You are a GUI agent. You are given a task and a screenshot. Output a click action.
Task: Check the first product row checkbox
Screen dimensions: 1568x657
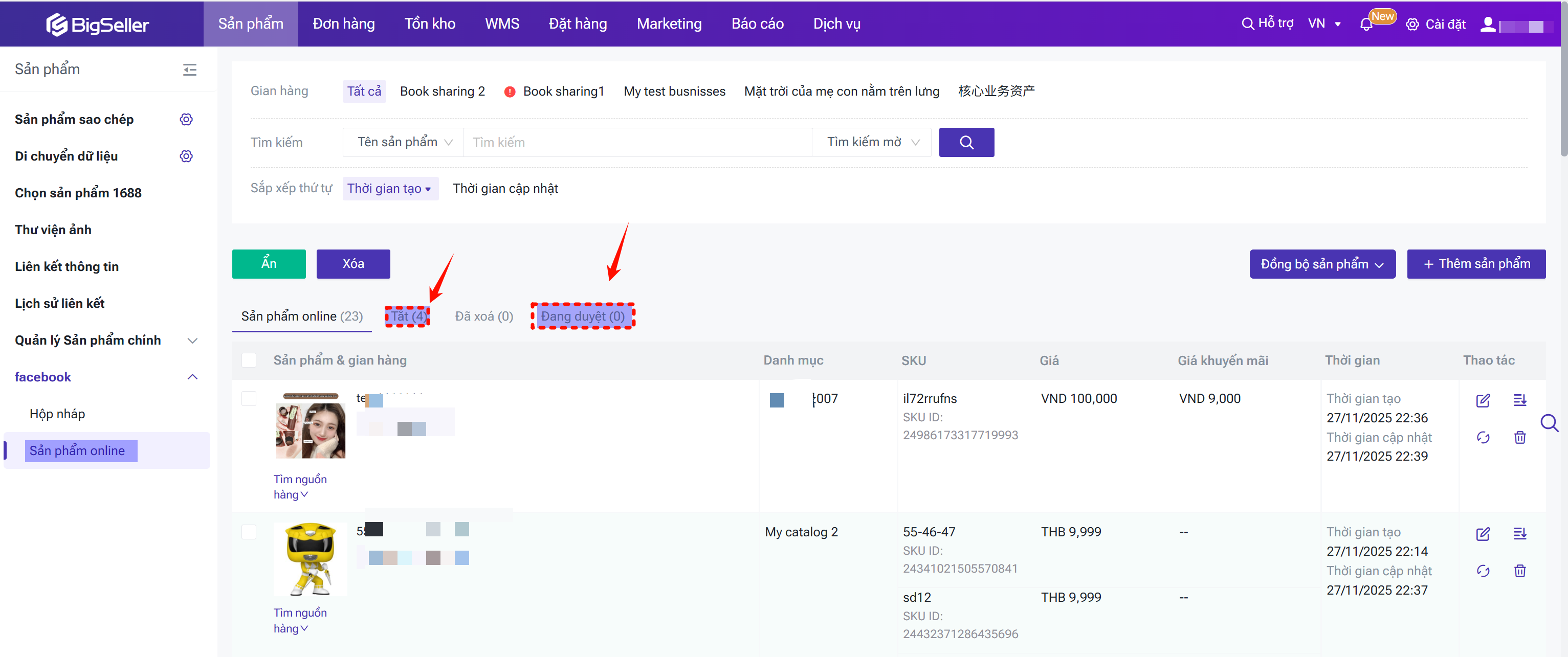click(x=249, y=398)
